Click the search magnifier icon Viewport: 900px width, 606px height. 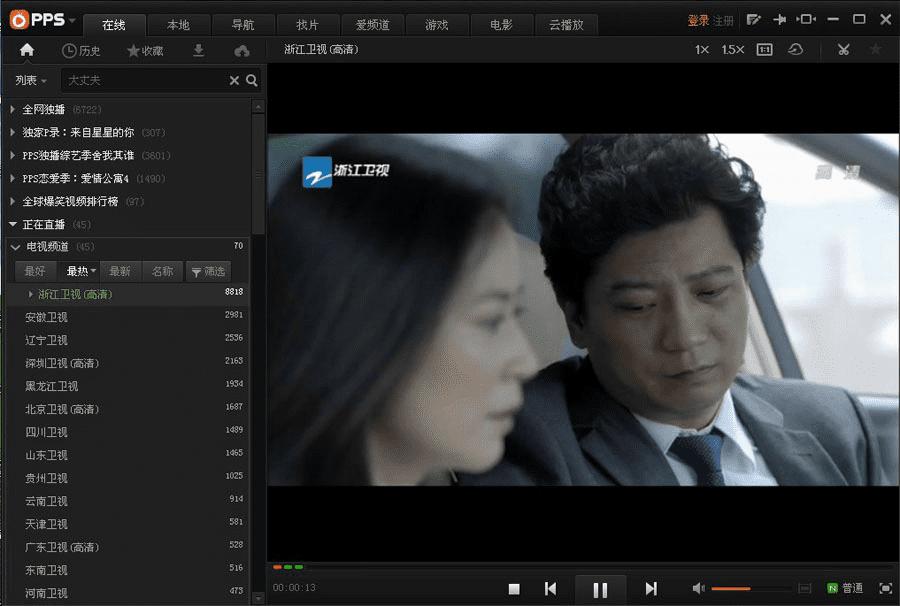251,80
